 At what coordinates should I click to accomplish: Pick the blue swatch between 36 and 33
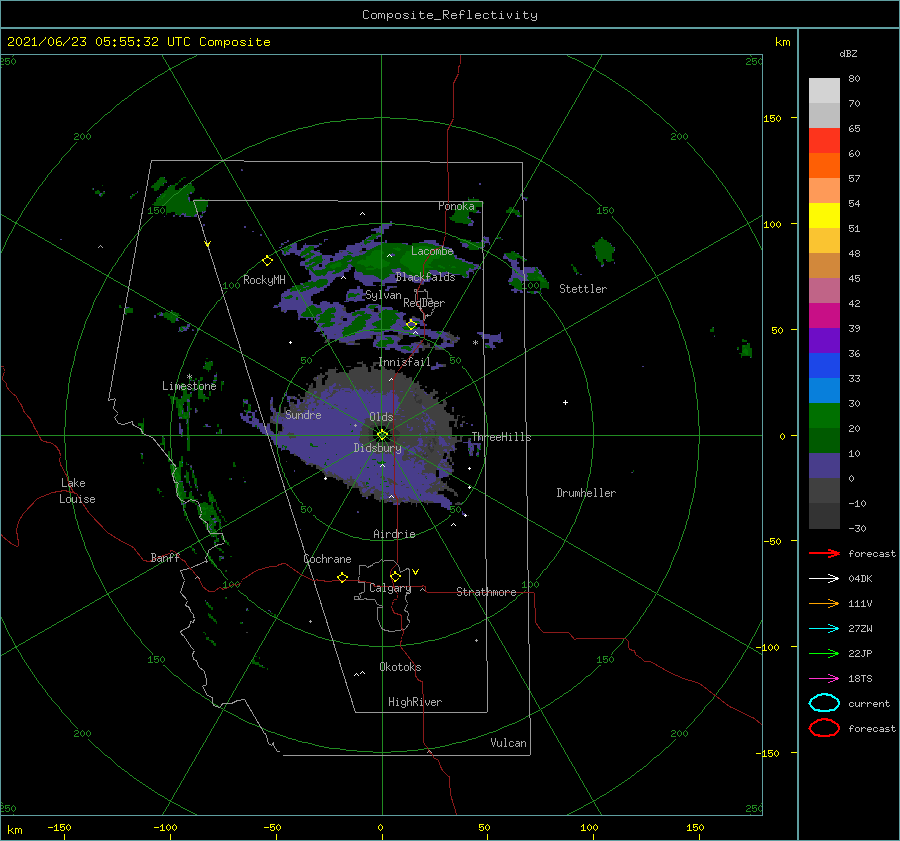pyautogui.click(x=824, y=366)
